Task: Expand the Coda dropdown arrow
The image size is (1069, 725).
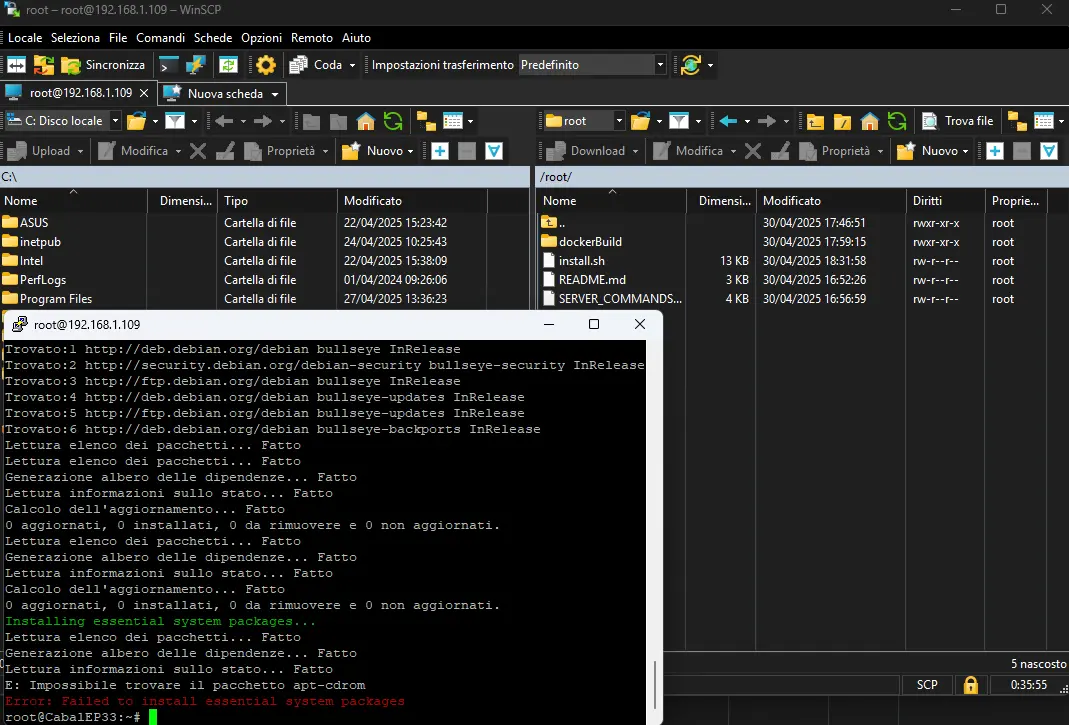Action: click(x=352, y=65)
